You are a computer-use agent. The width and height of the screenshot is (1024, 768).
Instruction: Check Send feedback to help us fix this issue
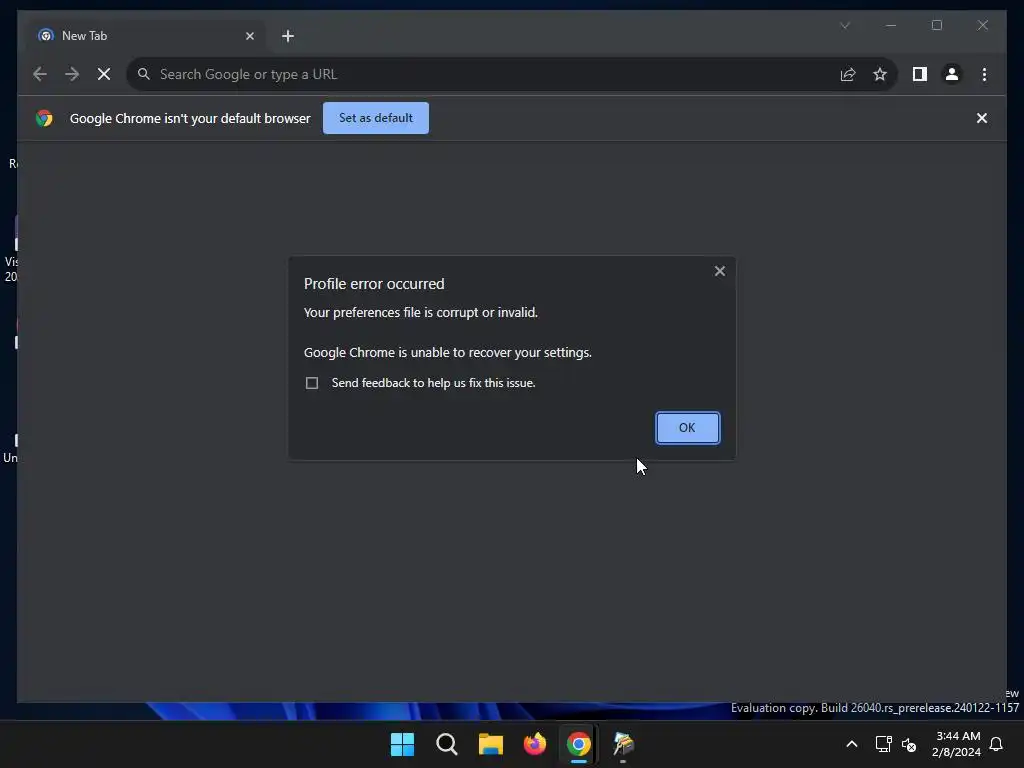click(x=312, y=383)
